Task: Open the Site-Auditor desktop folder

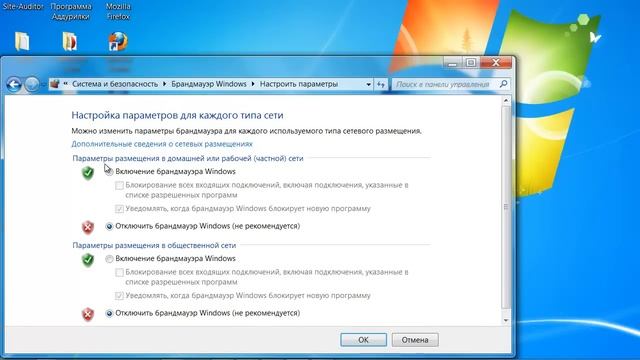Action: 22,42
